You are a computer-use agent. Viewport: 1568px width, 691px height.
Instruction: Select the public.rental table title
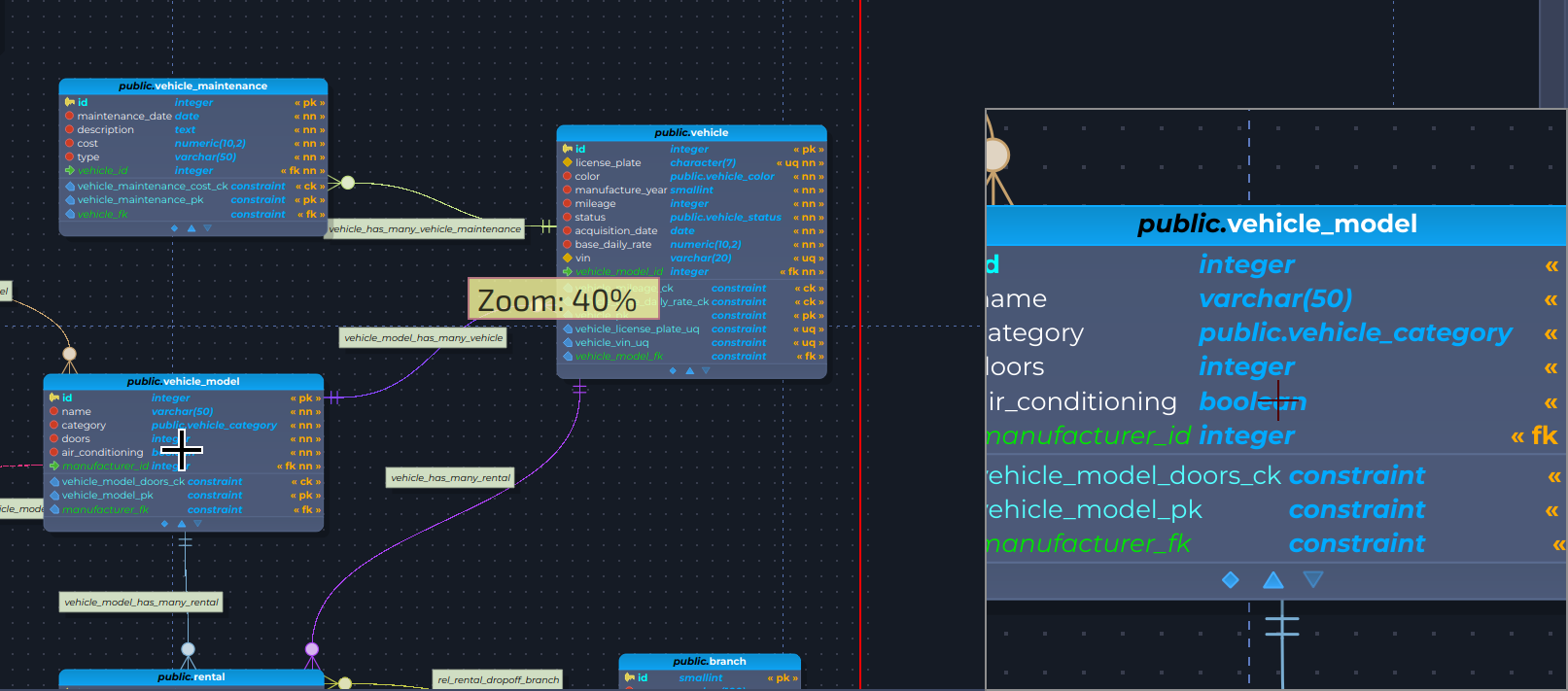[x=192, y=676]
